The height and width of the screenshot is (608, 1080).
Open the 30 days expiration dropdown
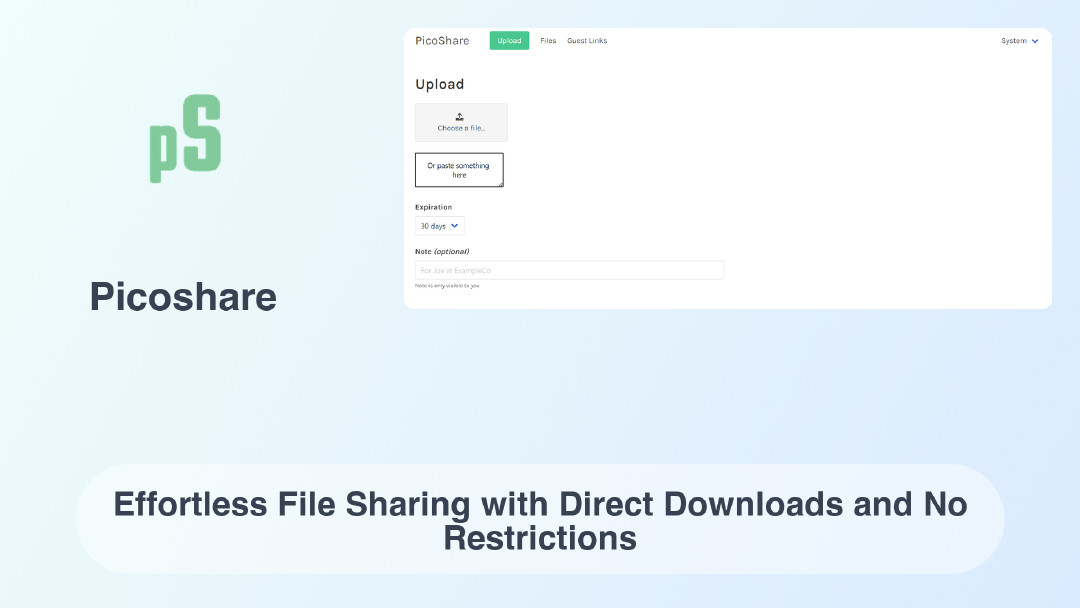coord(439,226)
